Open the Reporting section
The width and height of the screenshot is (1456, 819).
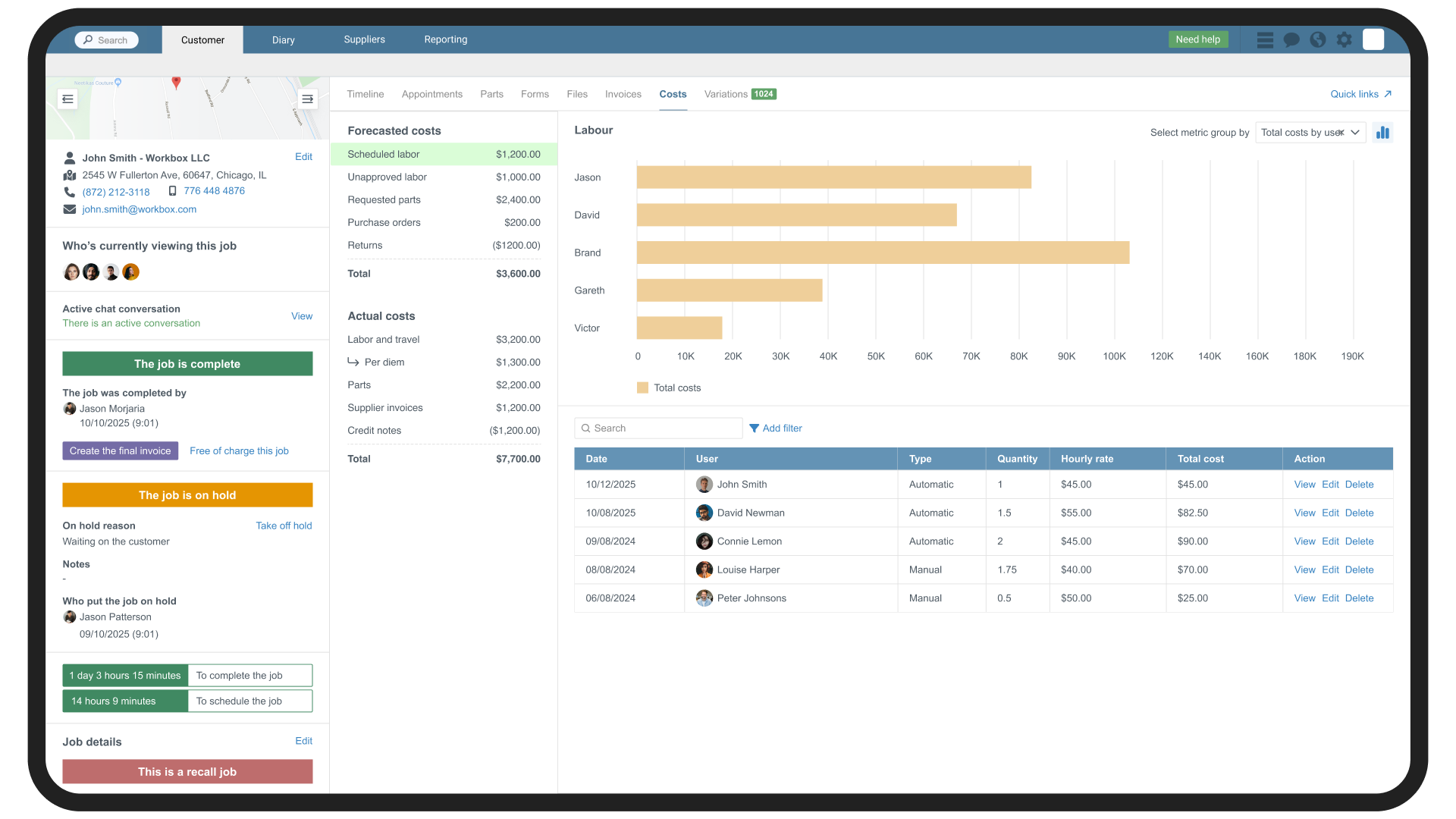point(445,39)
